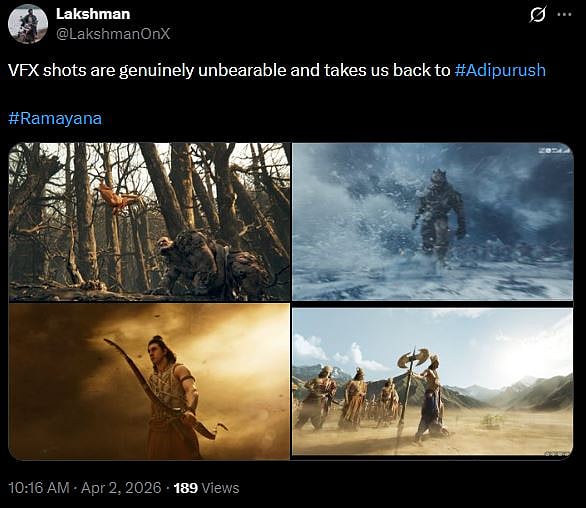Open the forest creature image
The height and width of the screenshot is (508, 586).
tap(149, 222)
